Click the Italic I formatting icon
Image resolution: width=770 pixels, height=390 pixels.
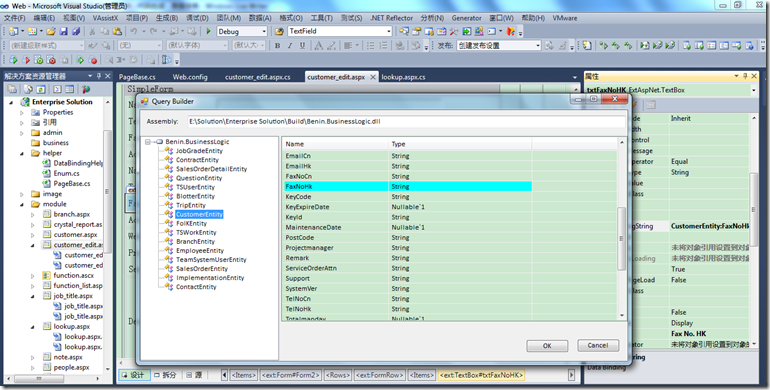290,46
